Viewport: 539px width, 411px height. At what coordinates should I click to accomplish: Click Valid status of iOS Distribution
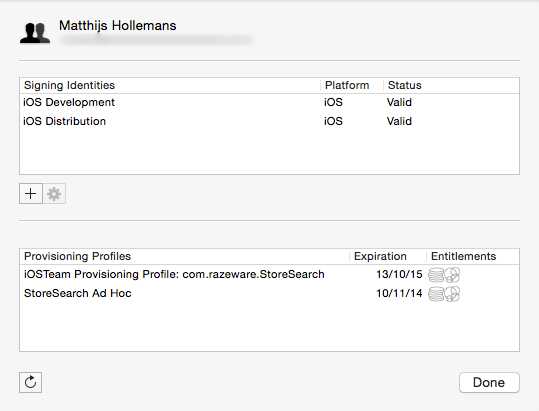tap(399, 121)
